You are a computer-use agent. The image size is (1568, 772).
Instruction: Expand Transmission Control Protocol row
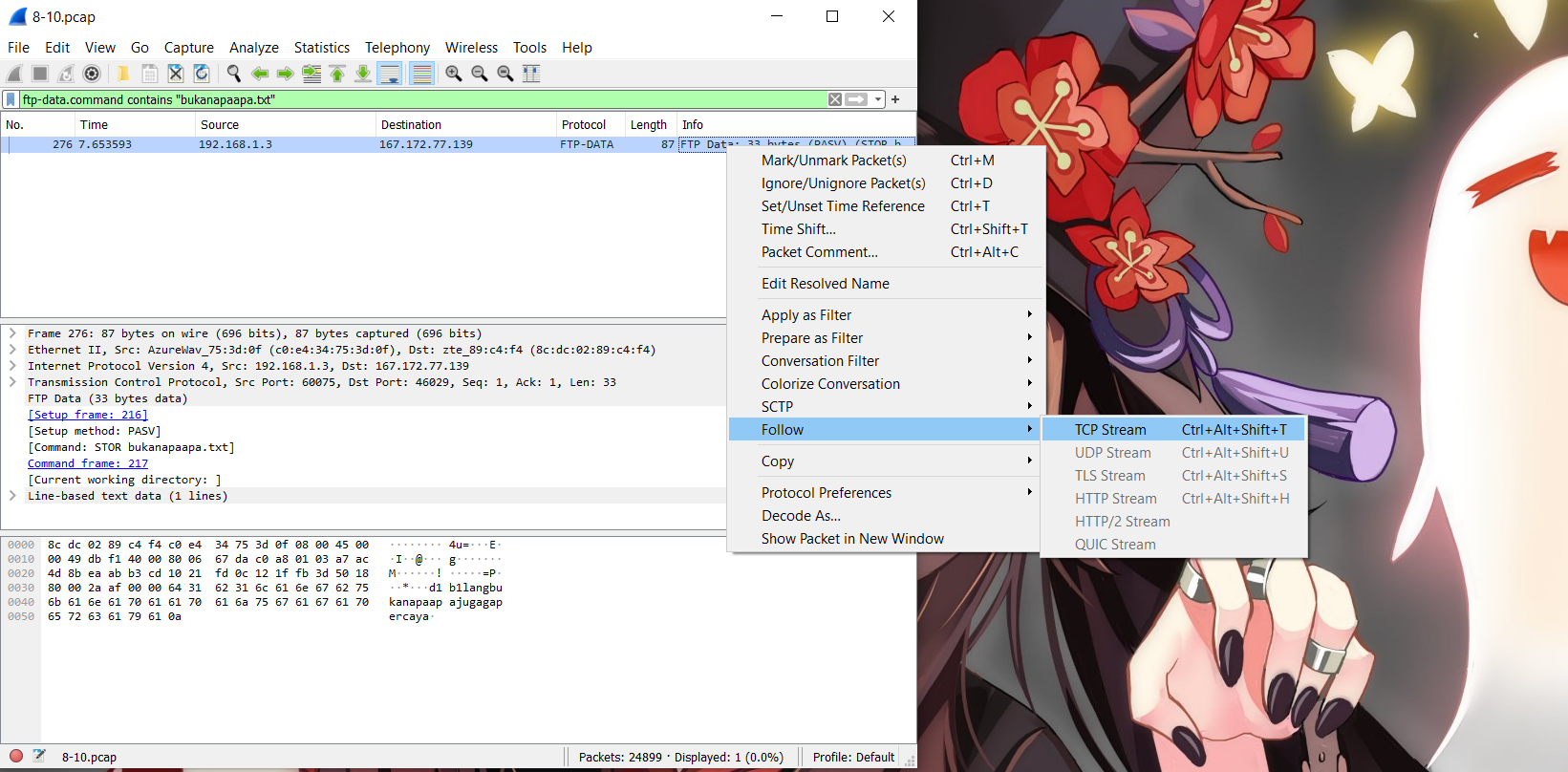[12, 382]
